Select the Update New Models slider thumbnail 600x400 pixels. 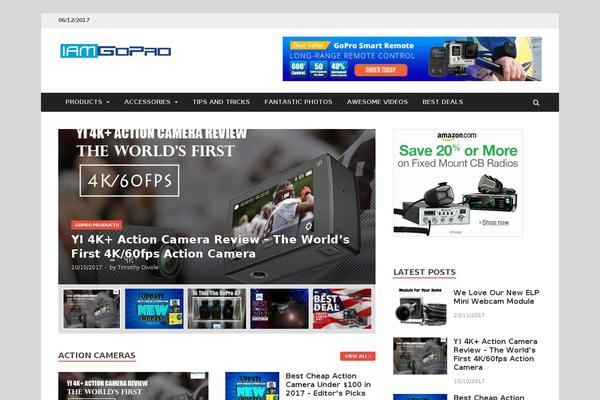[x=154, y=309]
